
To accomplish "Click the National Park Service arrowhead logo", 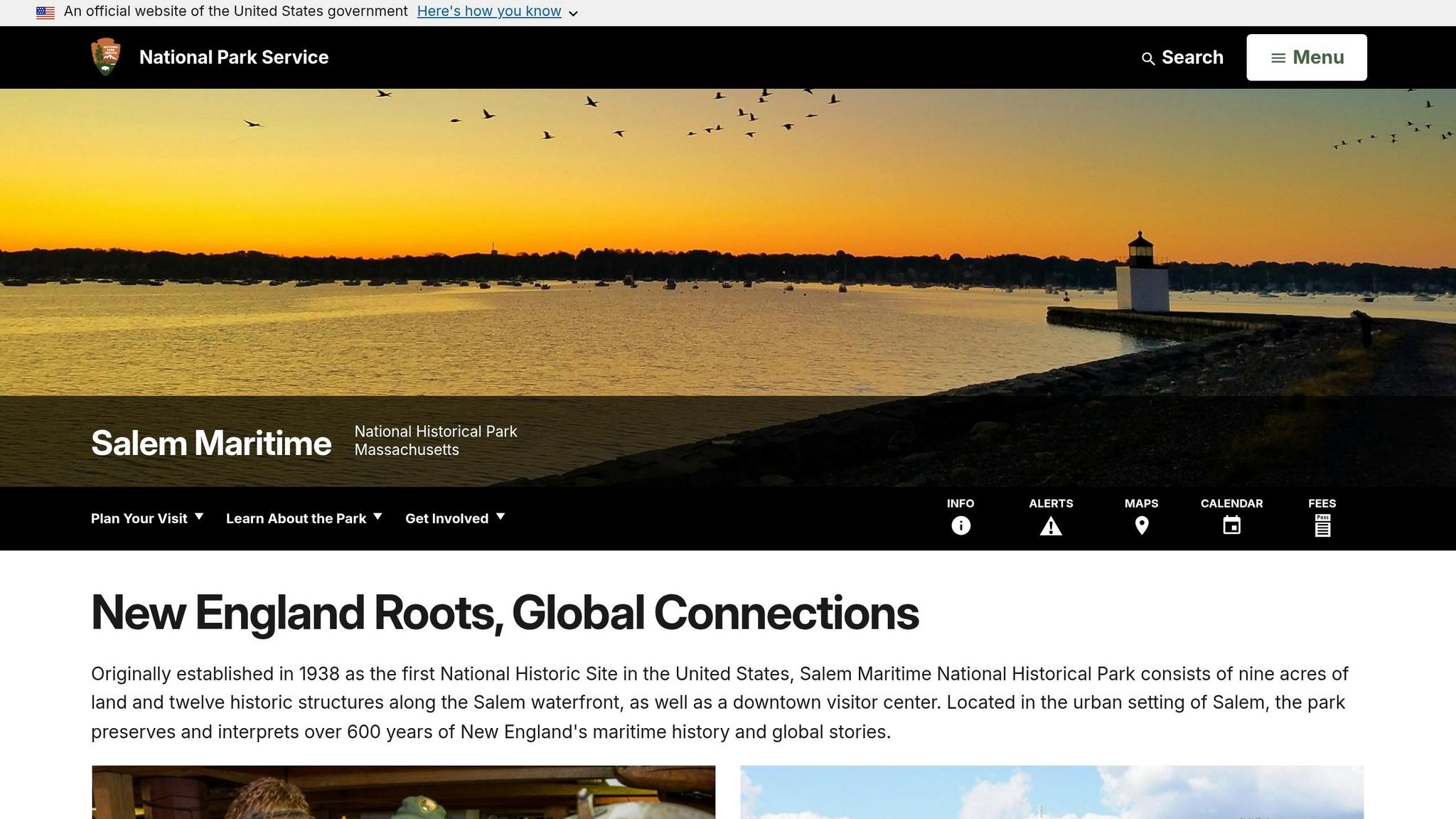I will coord(106,57).
